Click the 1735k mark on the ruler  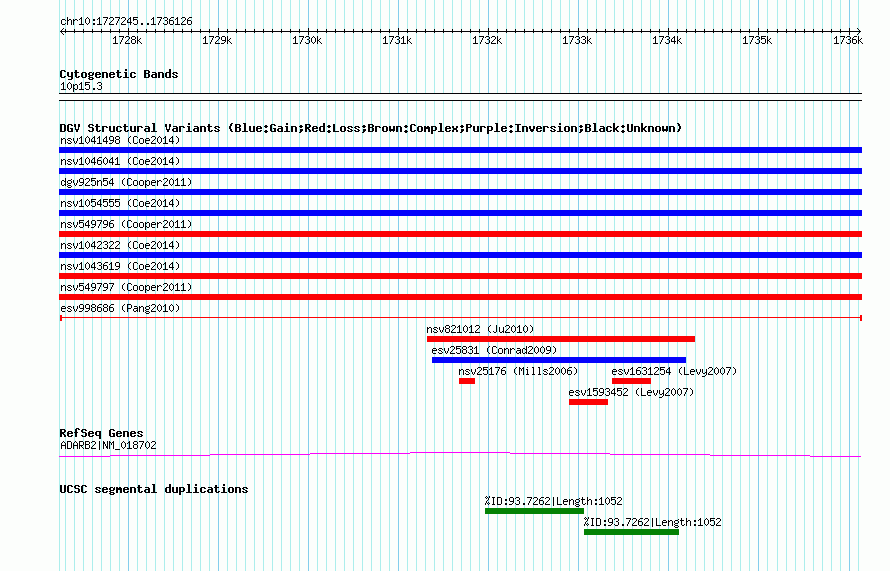click(757, 40)
